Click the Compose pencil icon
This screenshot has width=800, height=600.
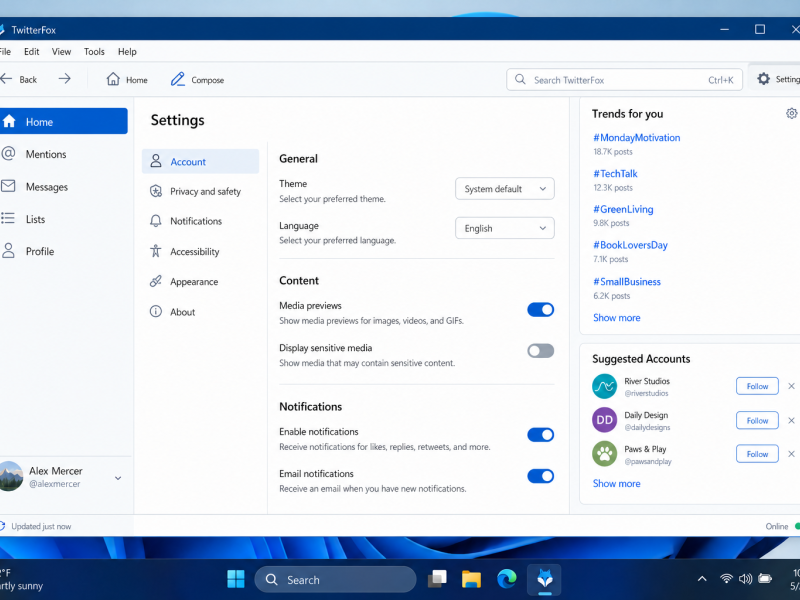pos(178,79)
